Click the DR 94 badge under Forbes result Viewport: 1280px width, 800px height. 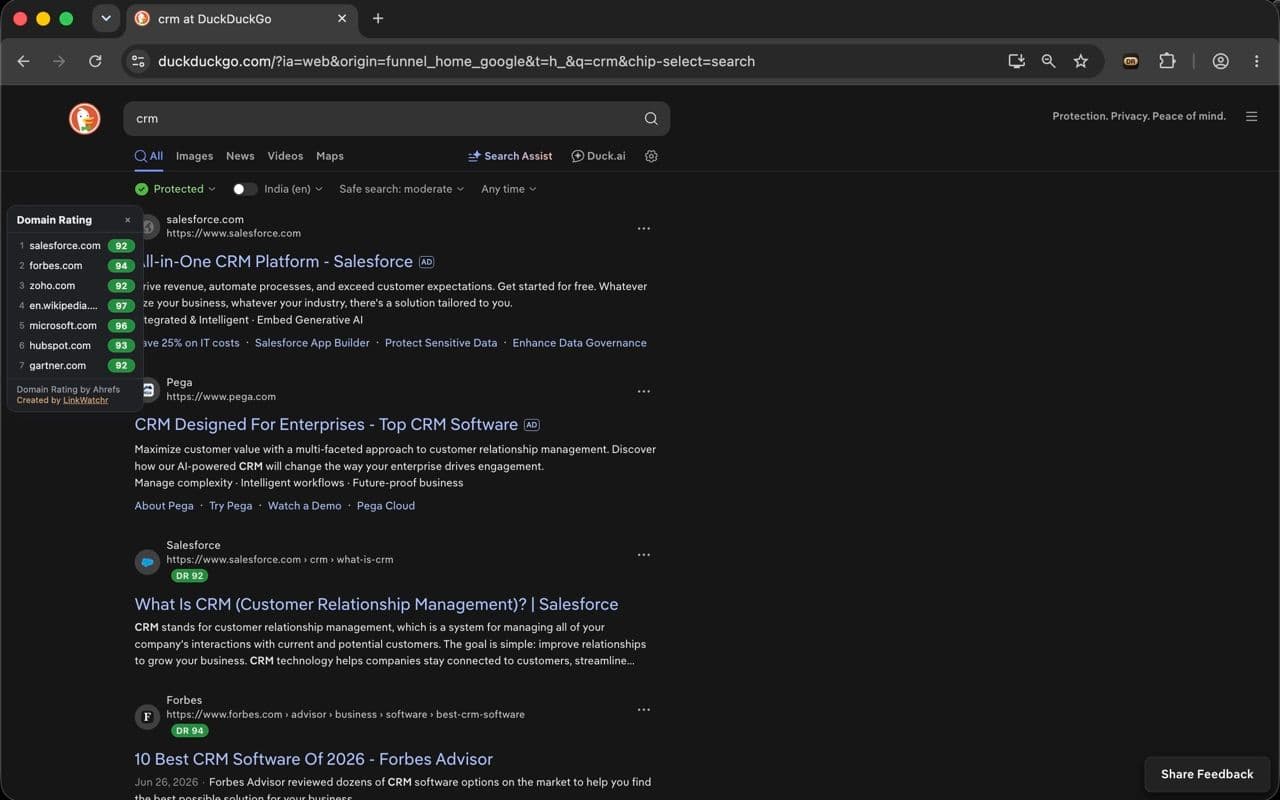[189, 731]
